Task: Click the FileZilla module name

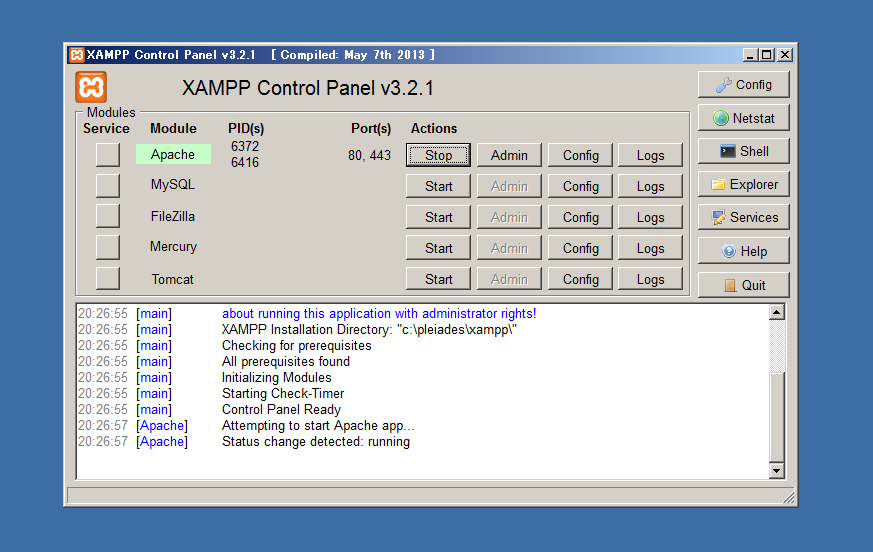Action: coord(173,216)
